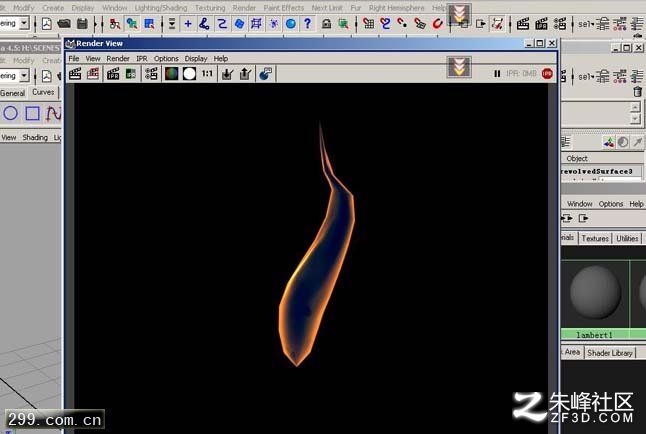Toggle curves selection mask icon
This screenshot has width=646, height=434.
(x=222, y=24)
